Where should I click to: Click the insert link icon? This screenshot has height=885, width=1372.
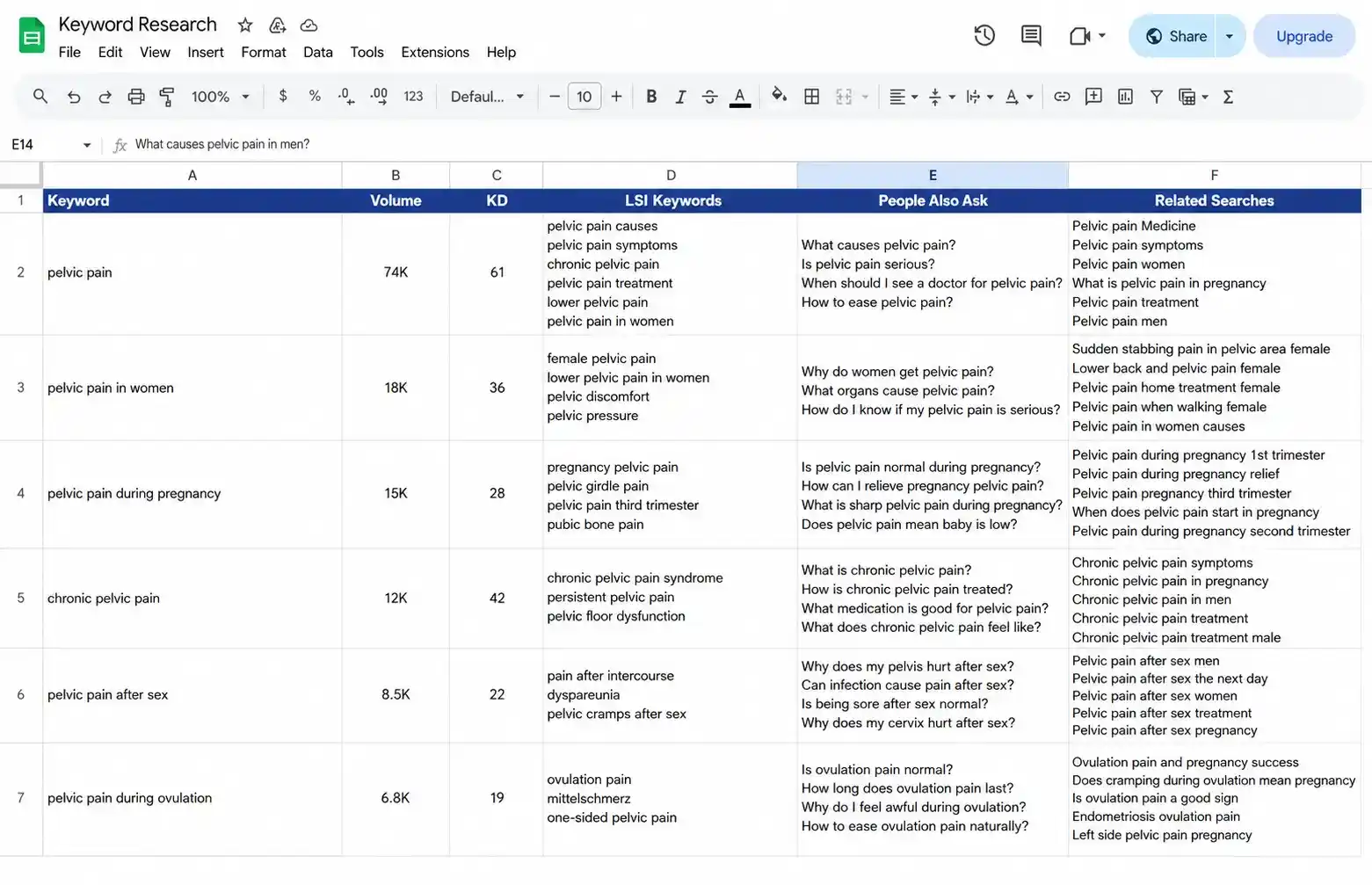point(1062,97)
